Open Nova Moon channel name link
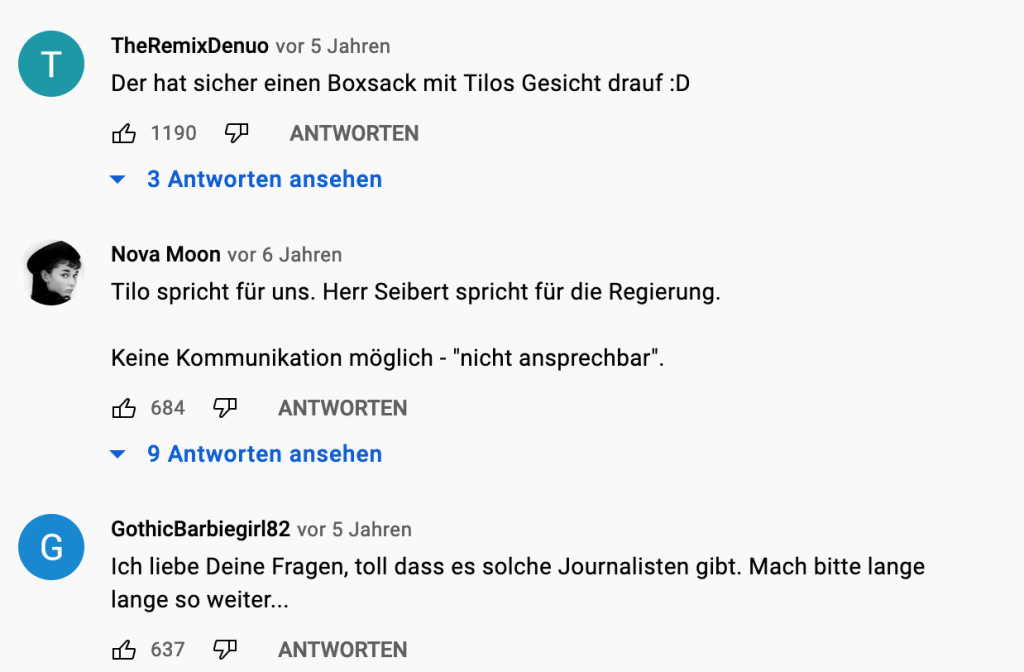Screen dimensions: 1024x672 166,255
